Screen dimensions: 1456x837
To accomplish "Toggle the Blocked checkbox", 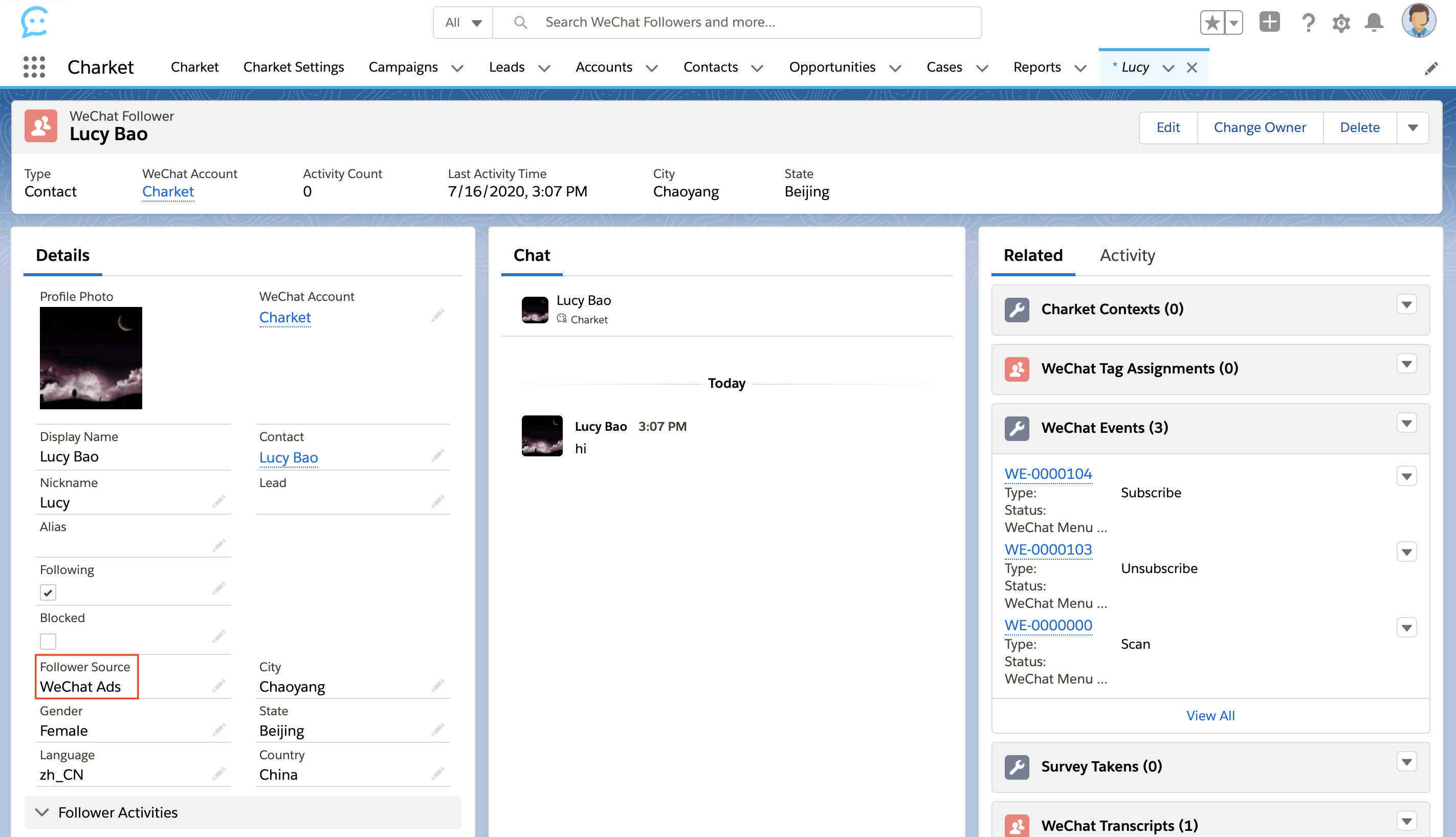I will pyautogui.click(x=48, y=641).
